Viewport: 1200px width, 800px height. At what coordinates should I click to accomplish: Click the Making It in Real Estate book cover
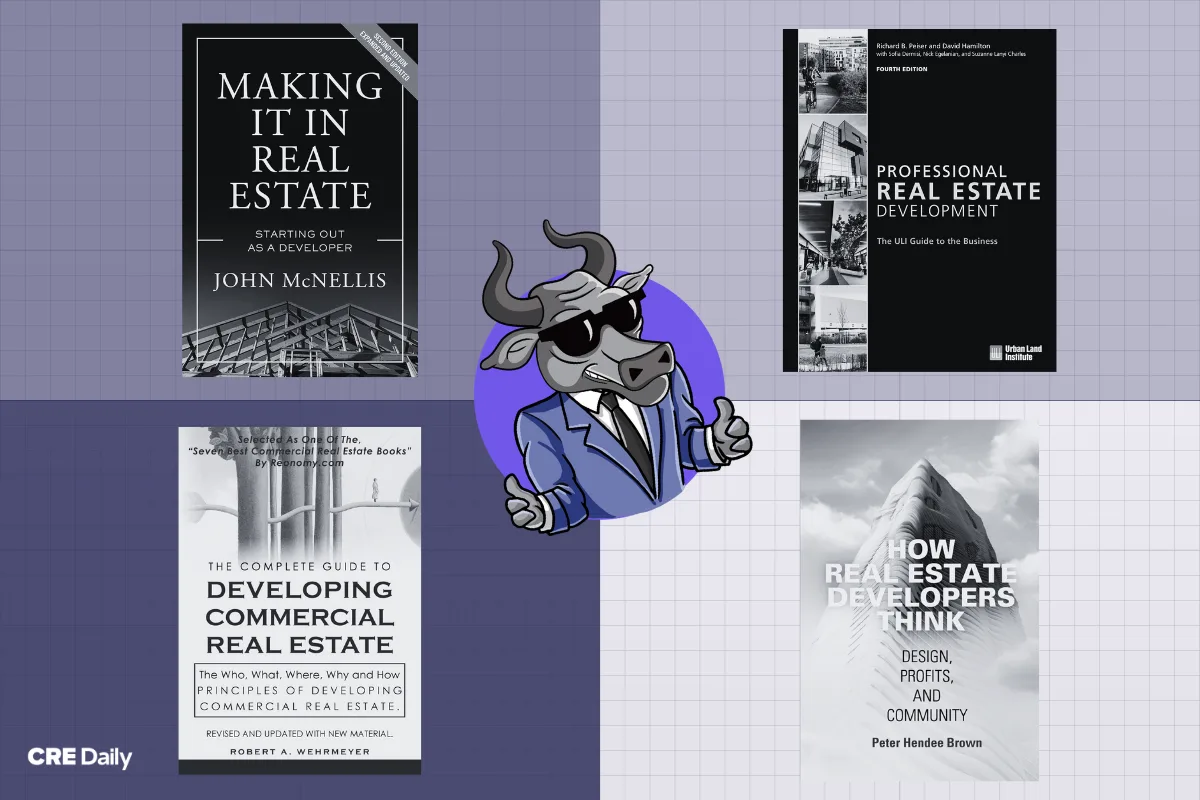pos(300,200)
